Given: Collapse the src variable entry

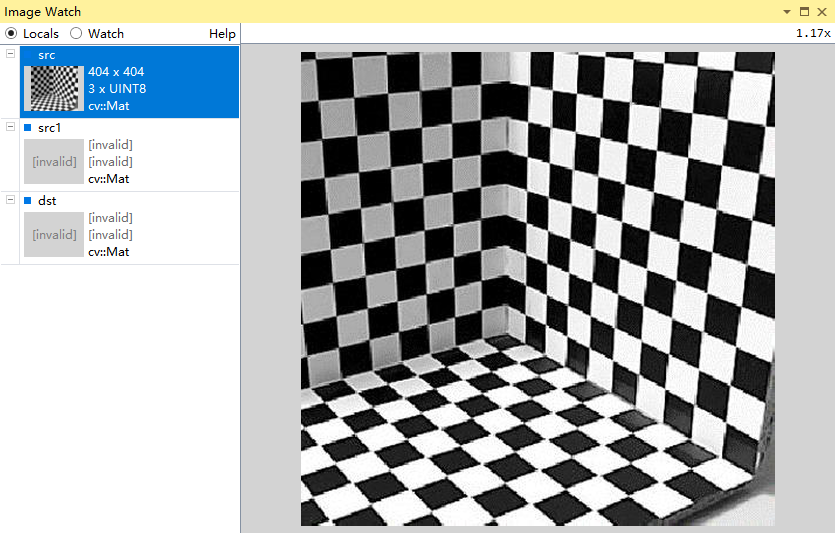Looking at the screenshot, I should pos(10,53).
